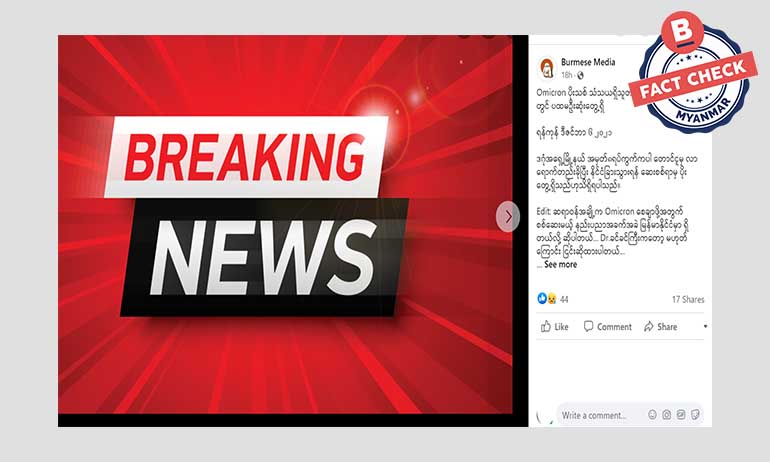Screen dimensions: 770x462
Task: Click the Like thumbs-up icon
Action: pyautogui.click(x=546, y=326)
